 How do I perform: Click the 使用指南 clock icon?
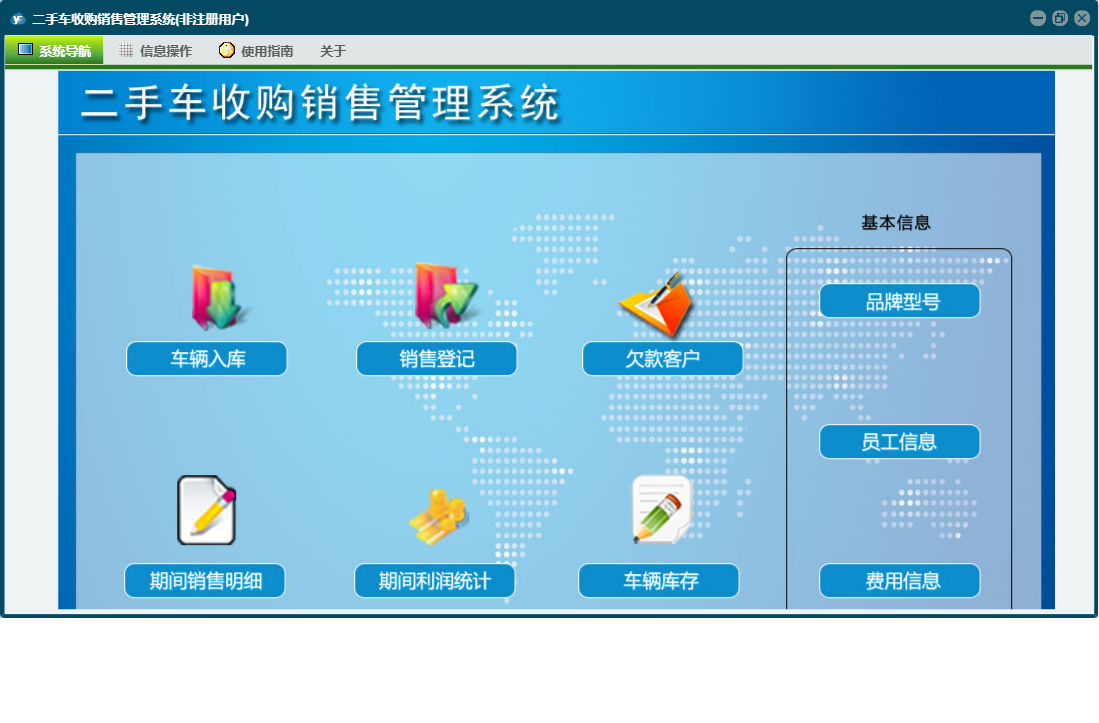226,50
